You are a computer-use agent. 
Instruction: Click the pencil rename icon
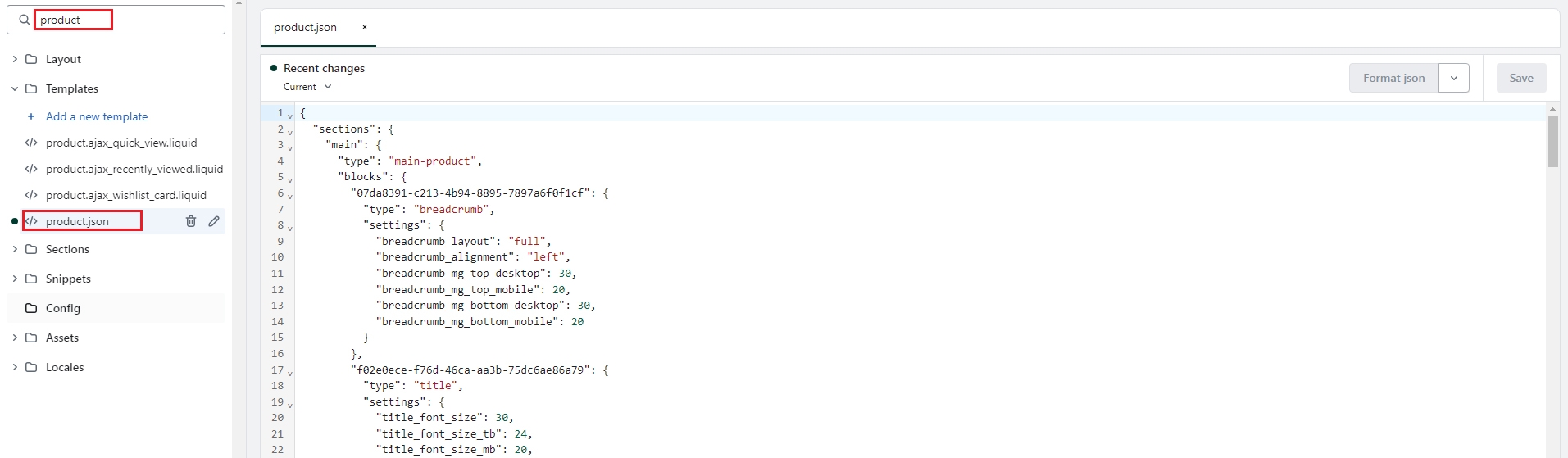214,221
